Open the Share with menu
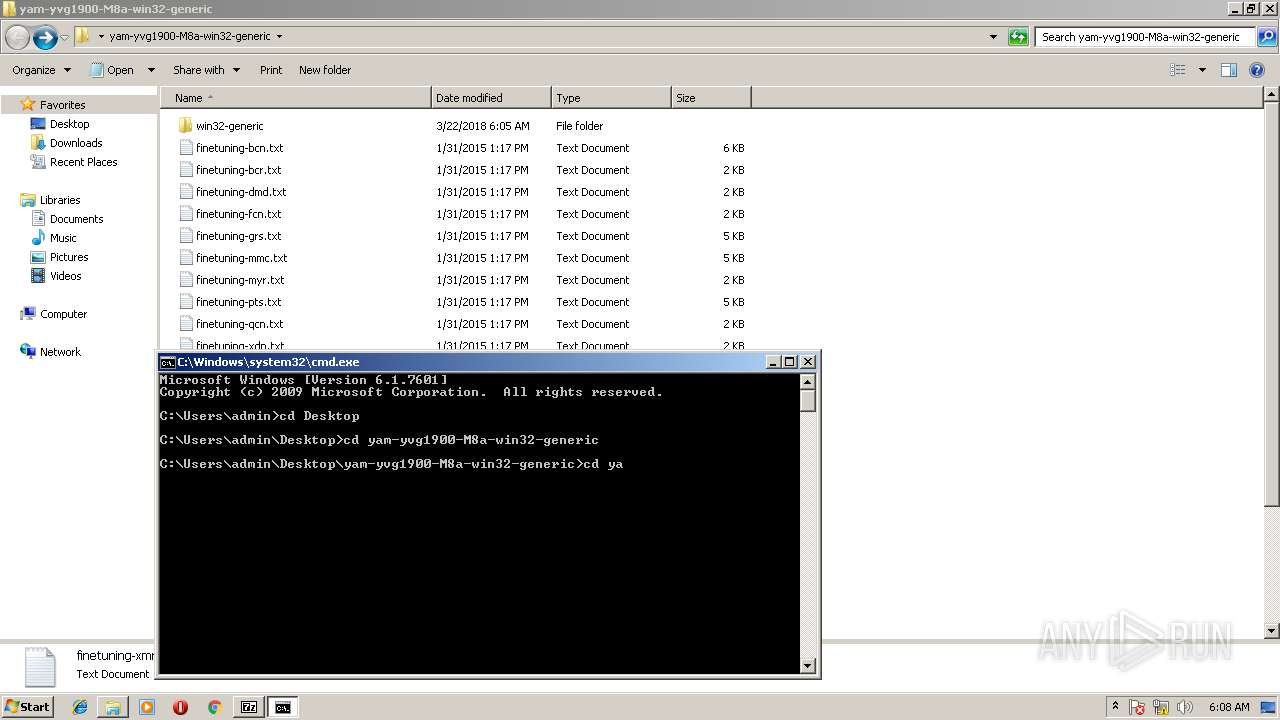 [x=206, y=70]
